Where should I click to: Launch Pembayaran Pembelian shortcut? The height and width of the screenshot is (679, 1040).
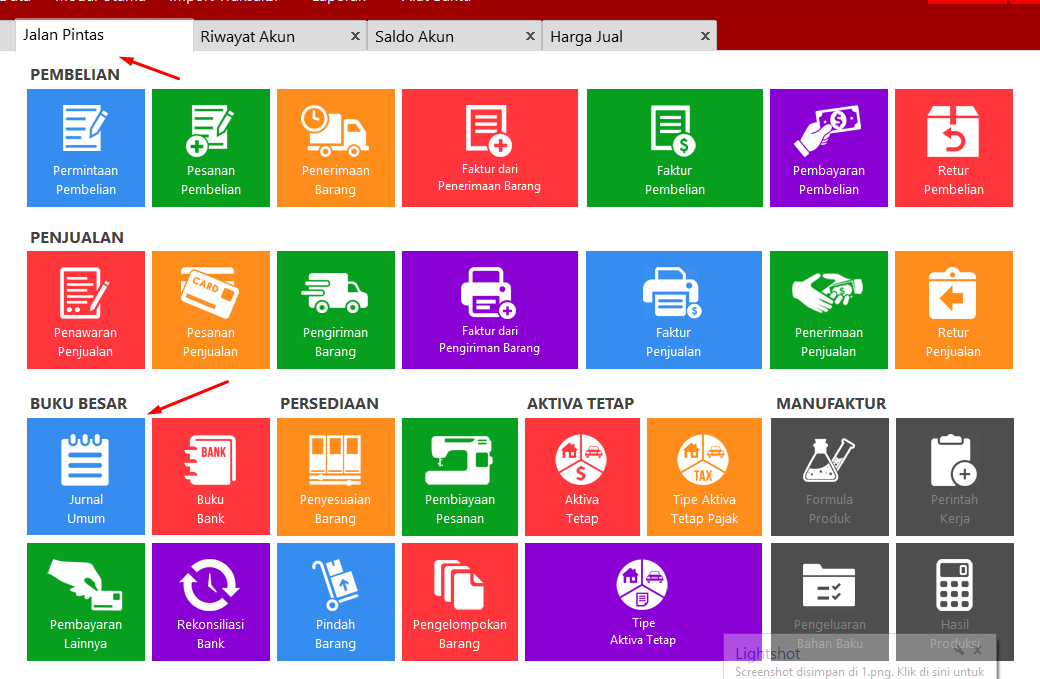tap(828, 148)
